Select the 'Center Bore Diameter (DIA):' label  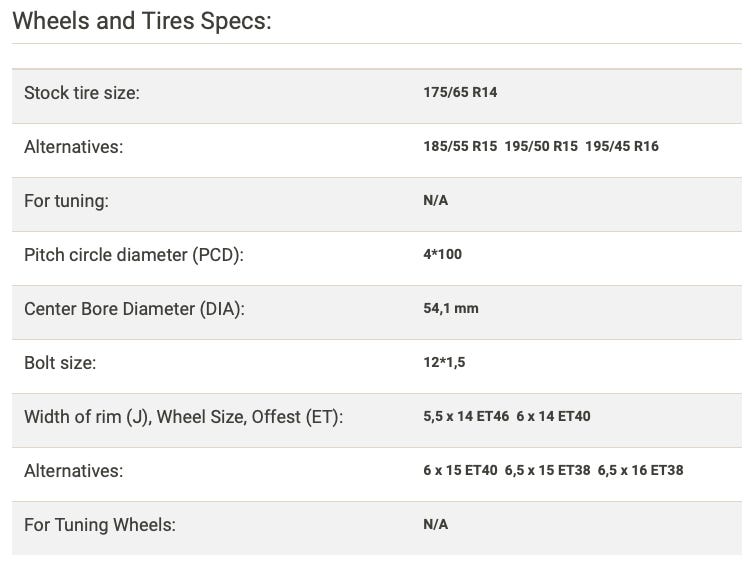(x=134, y=309)
